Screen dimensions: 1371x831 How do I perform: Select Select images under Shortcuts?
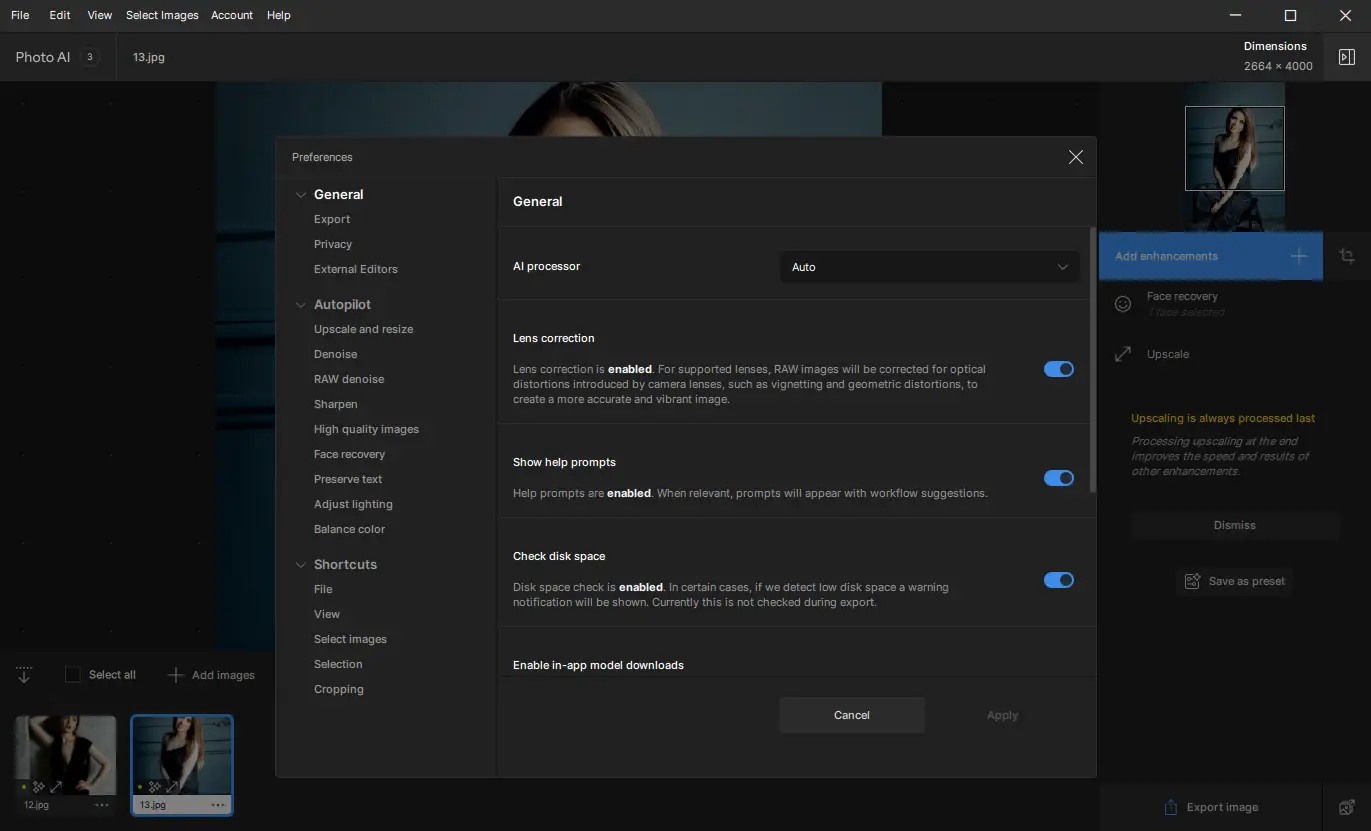[350, 639]
